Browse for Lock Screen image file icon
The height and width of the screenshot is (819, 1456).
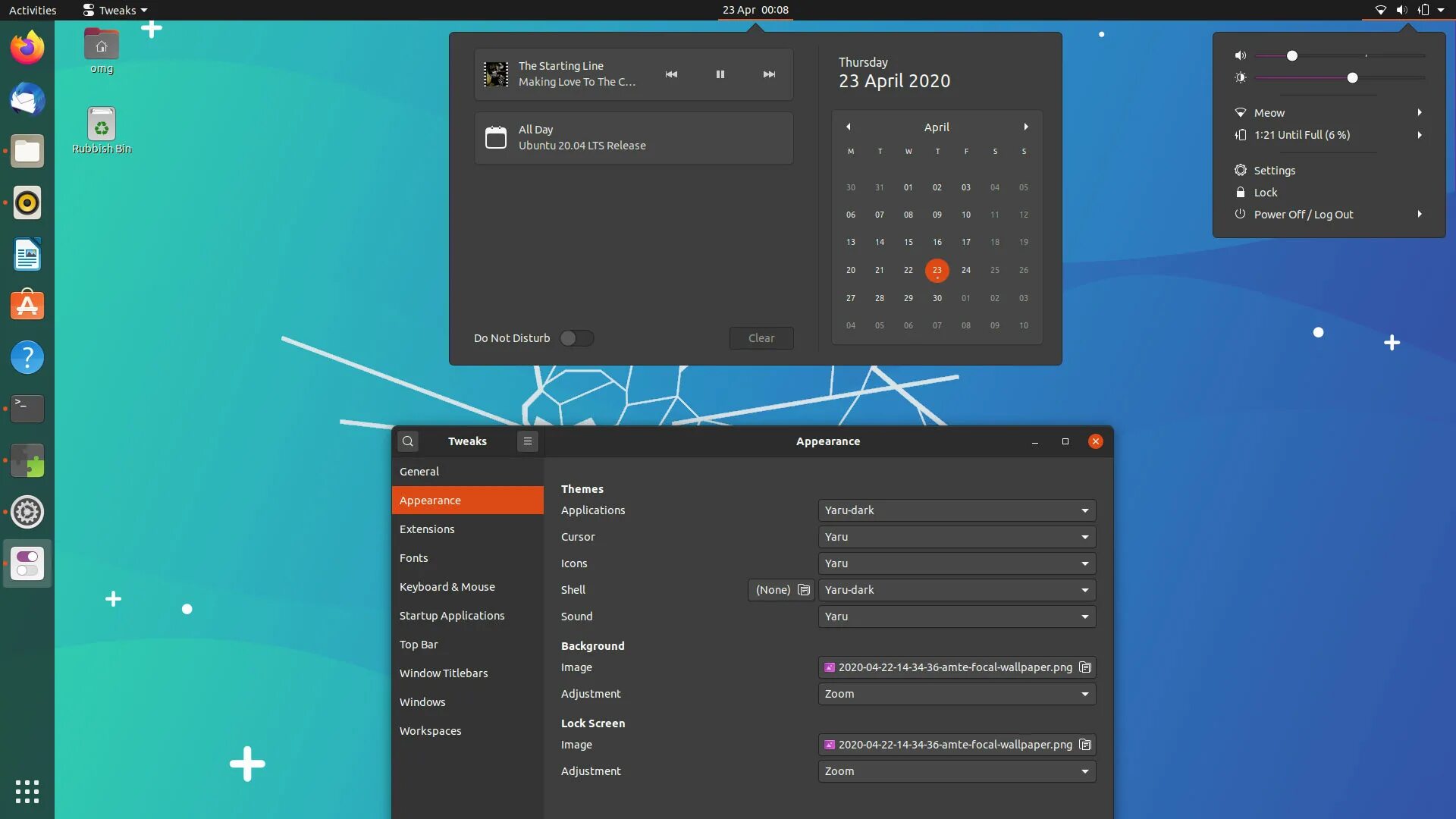(1085, 745)
